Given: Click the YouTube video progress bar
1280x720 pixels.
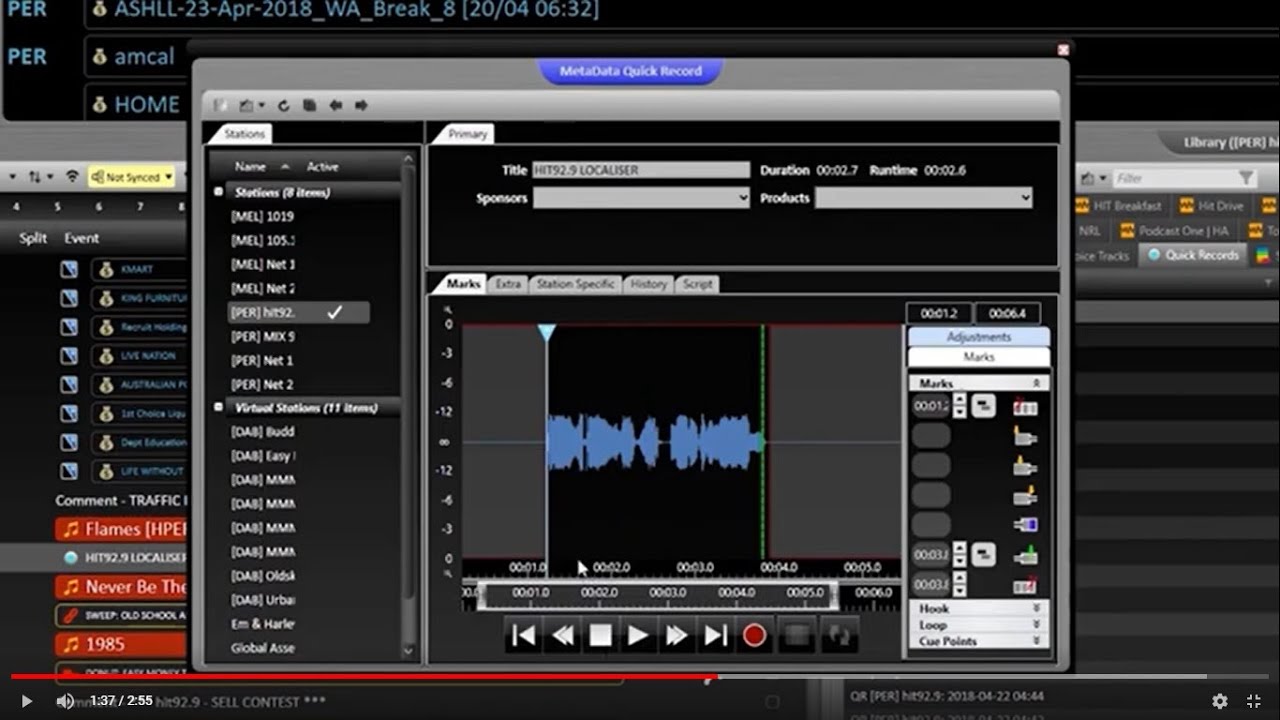Looking at the screenshot, I should point(640,677).
